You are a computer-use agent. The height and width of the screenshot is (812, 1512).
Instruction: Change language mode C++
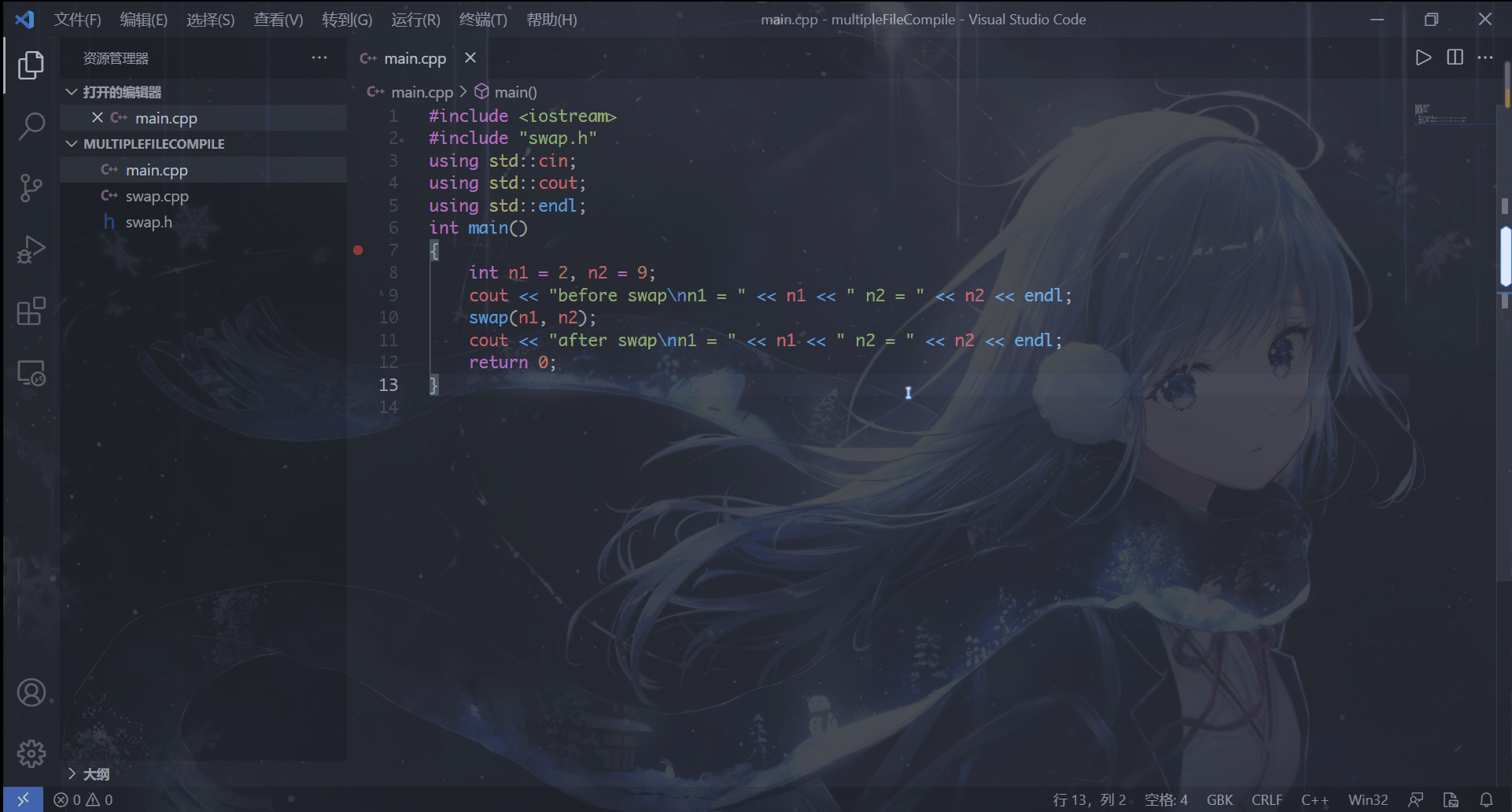(x=1315, y=799)
